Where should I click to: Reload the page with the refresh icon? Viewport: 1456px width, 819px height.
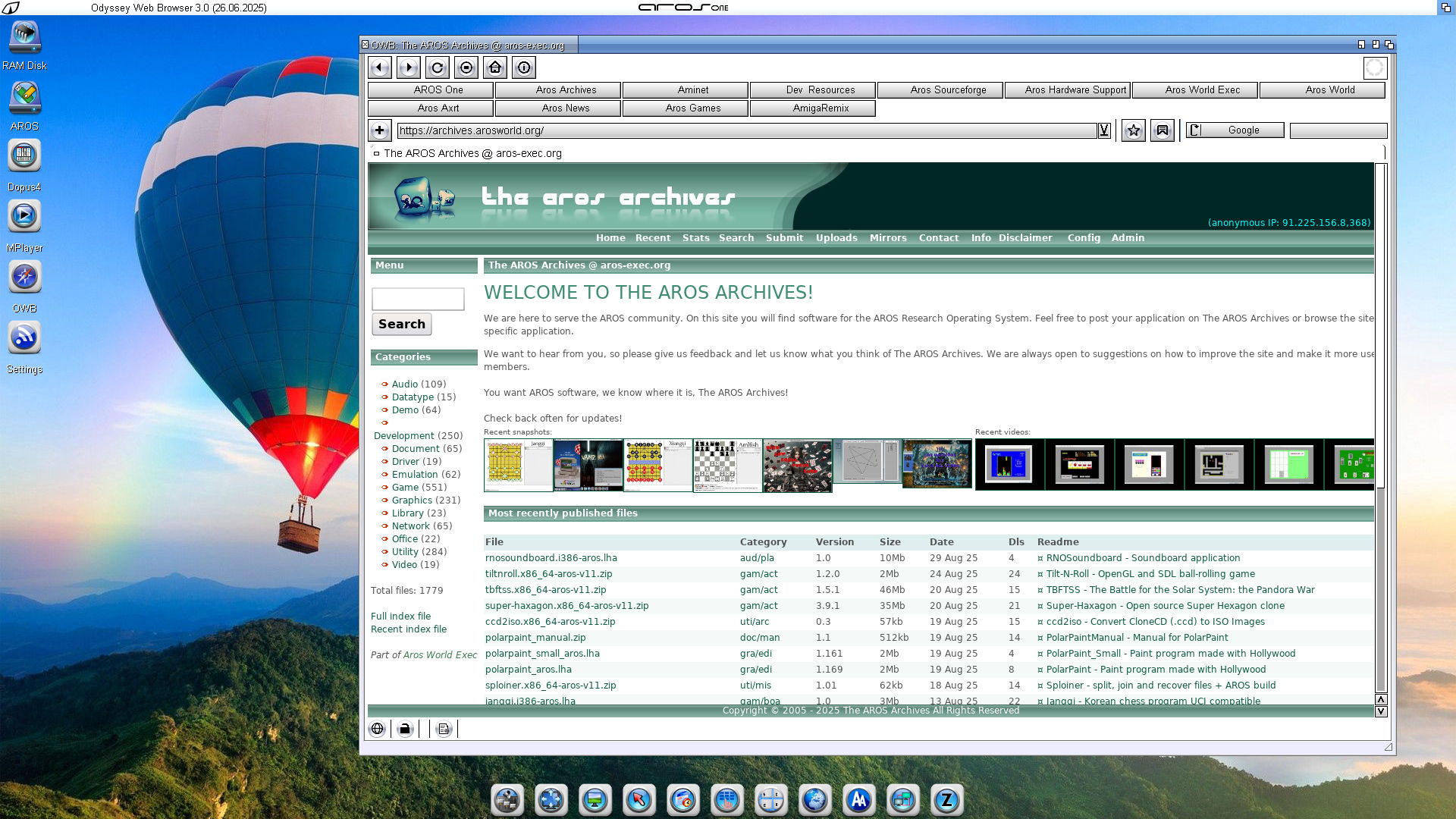438,67
